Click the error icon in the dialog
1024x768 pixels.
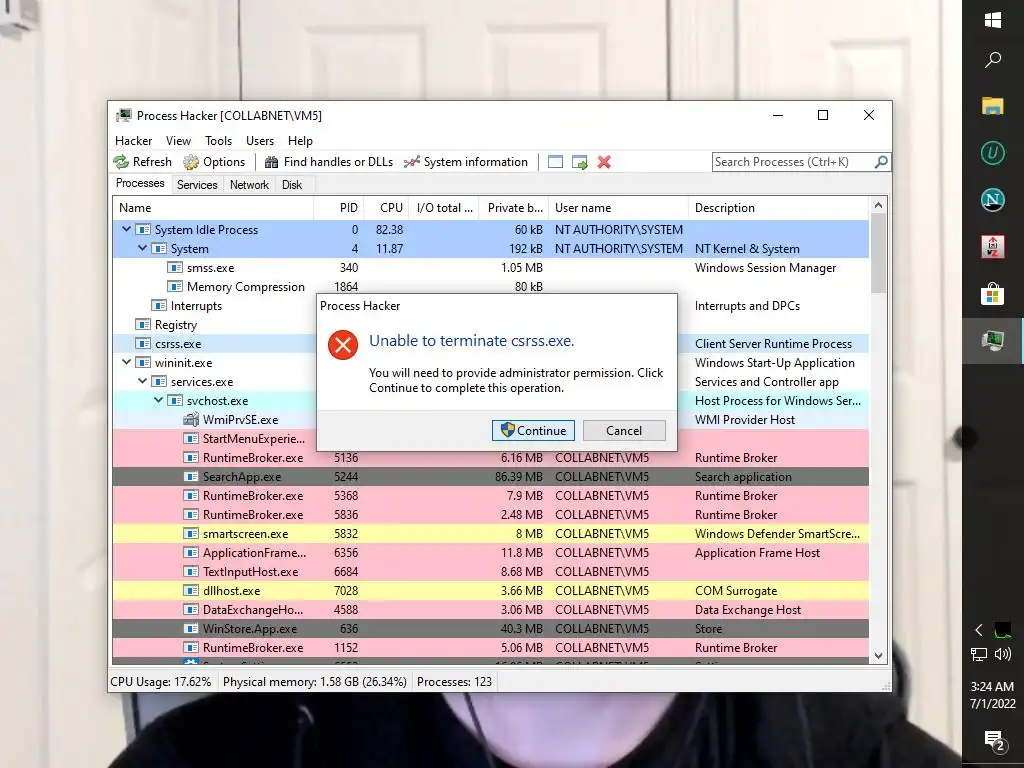[343, 345]
